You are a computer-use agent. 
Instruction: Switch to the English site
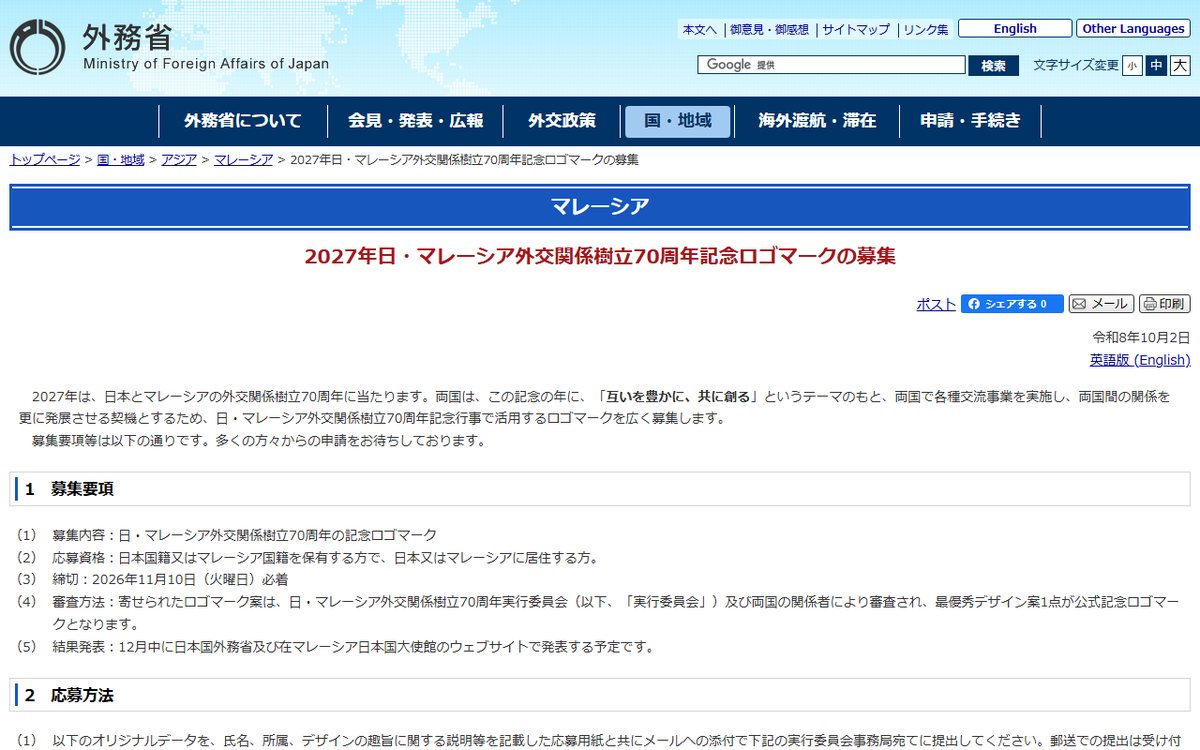(x=1015, y=29)
